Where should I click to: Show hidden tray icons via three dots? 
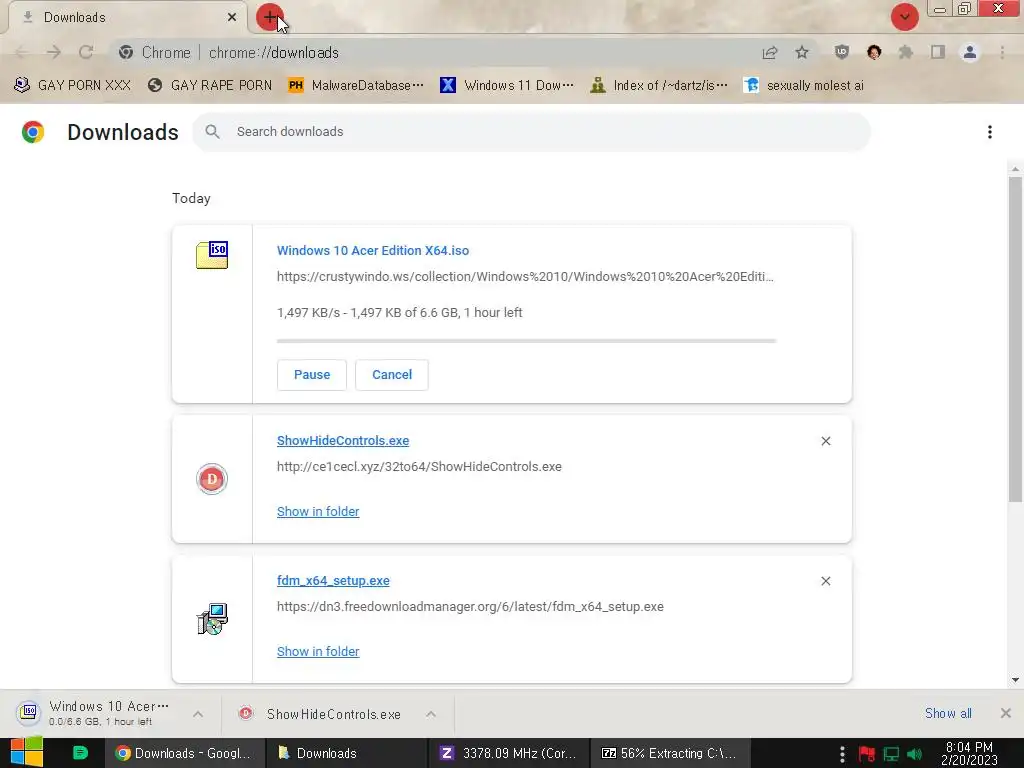(842, 754)
